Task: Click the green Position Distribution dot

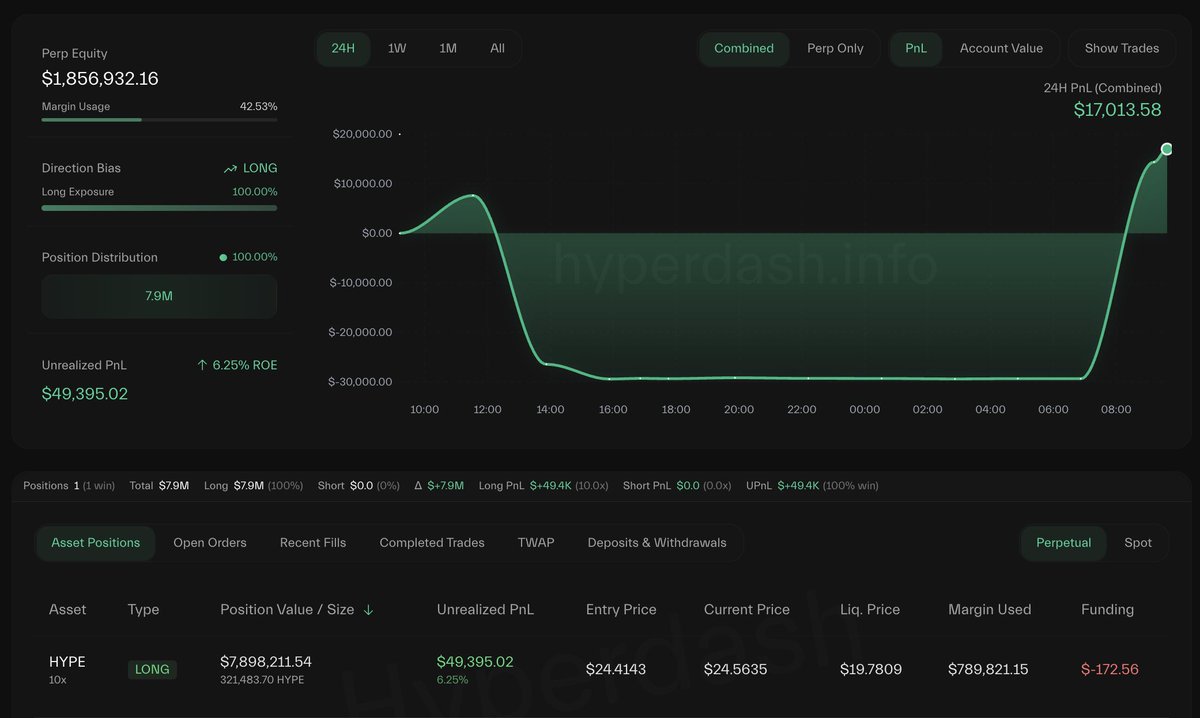Action: point(223,258)
